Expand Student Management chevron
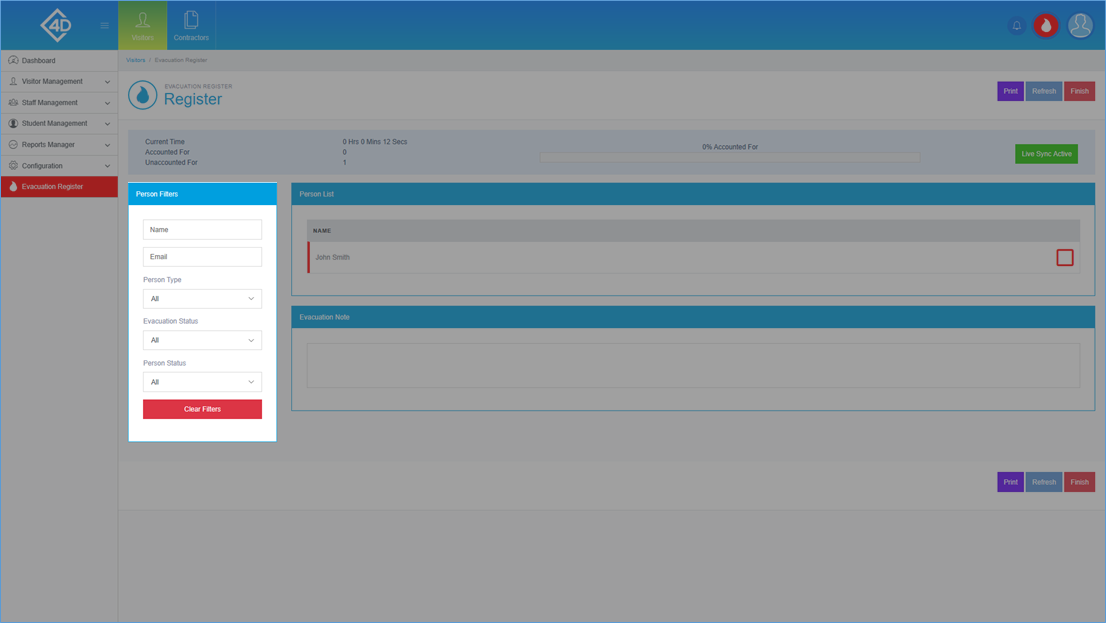This screenshot has width=1106, height=623. point(107,124)
